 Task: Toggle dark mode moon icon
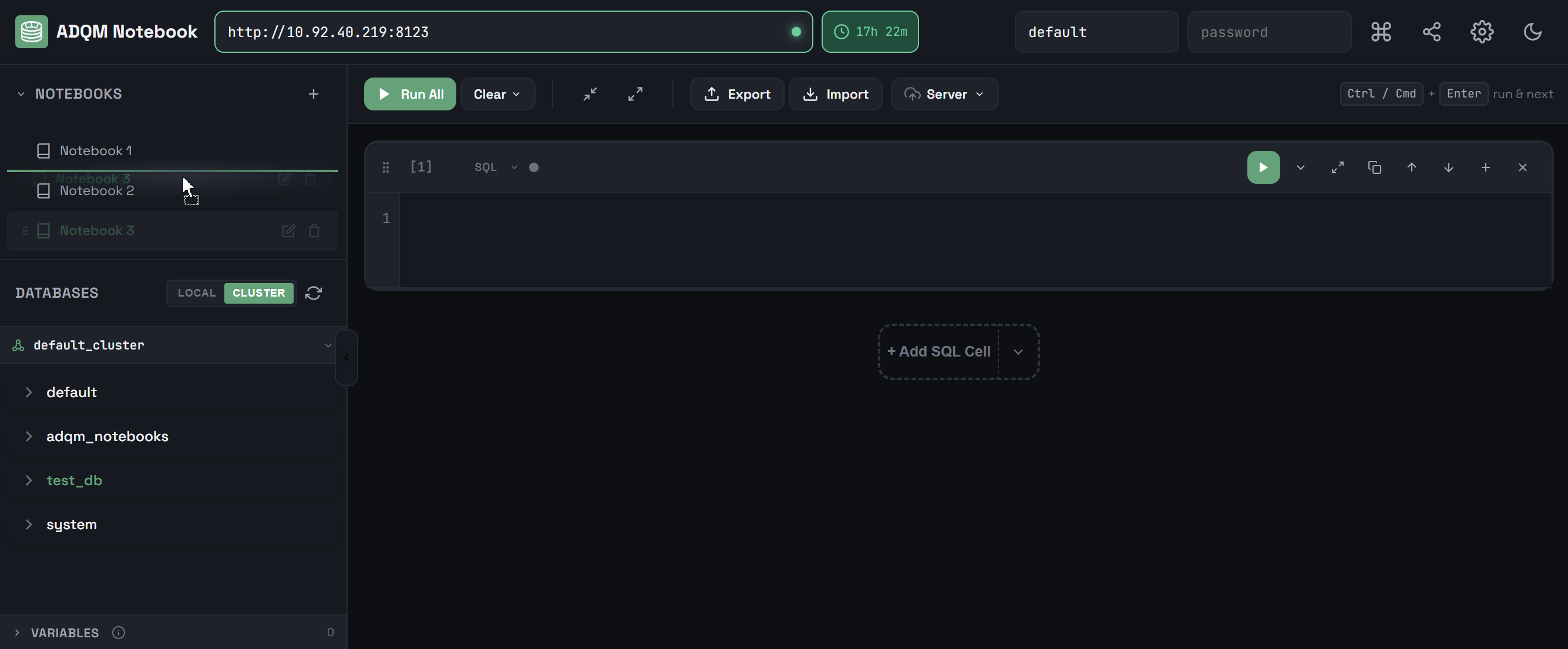pyautogui.click(x=1532, y=32)
